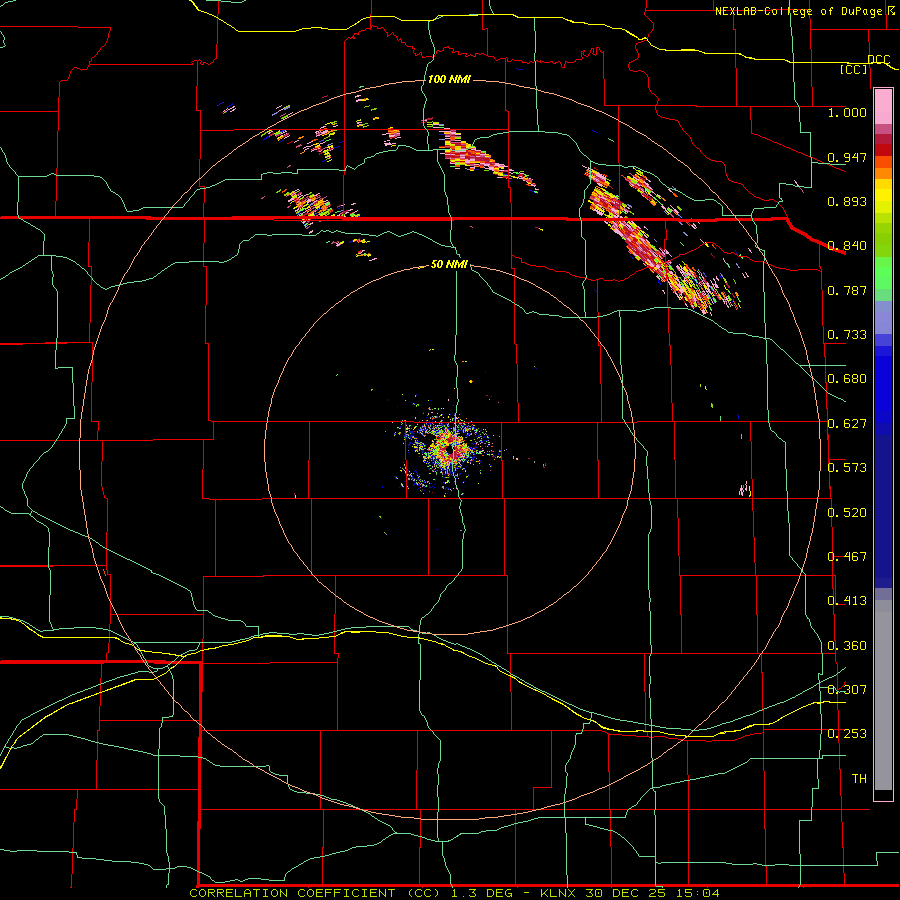The height and width of the screenshot is (900, 900).
Task: Select the 0.520 scale value
Action: pyautogui.click(x=847, y=513)
